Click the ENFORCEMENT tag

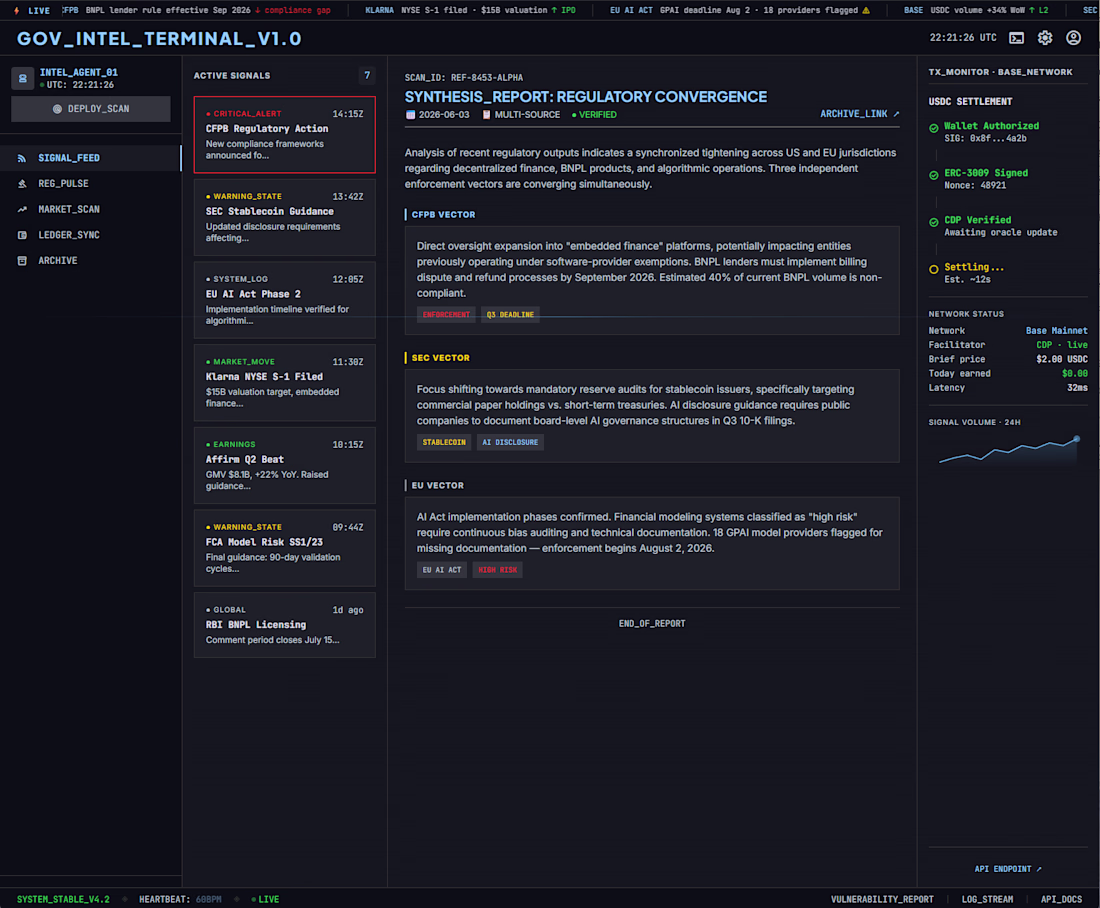coord(446,314)
